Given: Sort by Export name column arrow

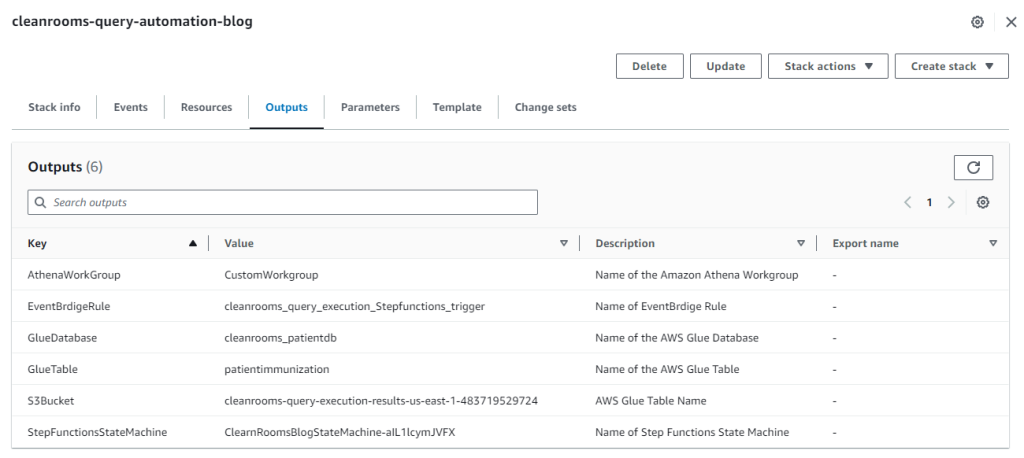Looking at the screenshot, I should [x=993, y=243].
